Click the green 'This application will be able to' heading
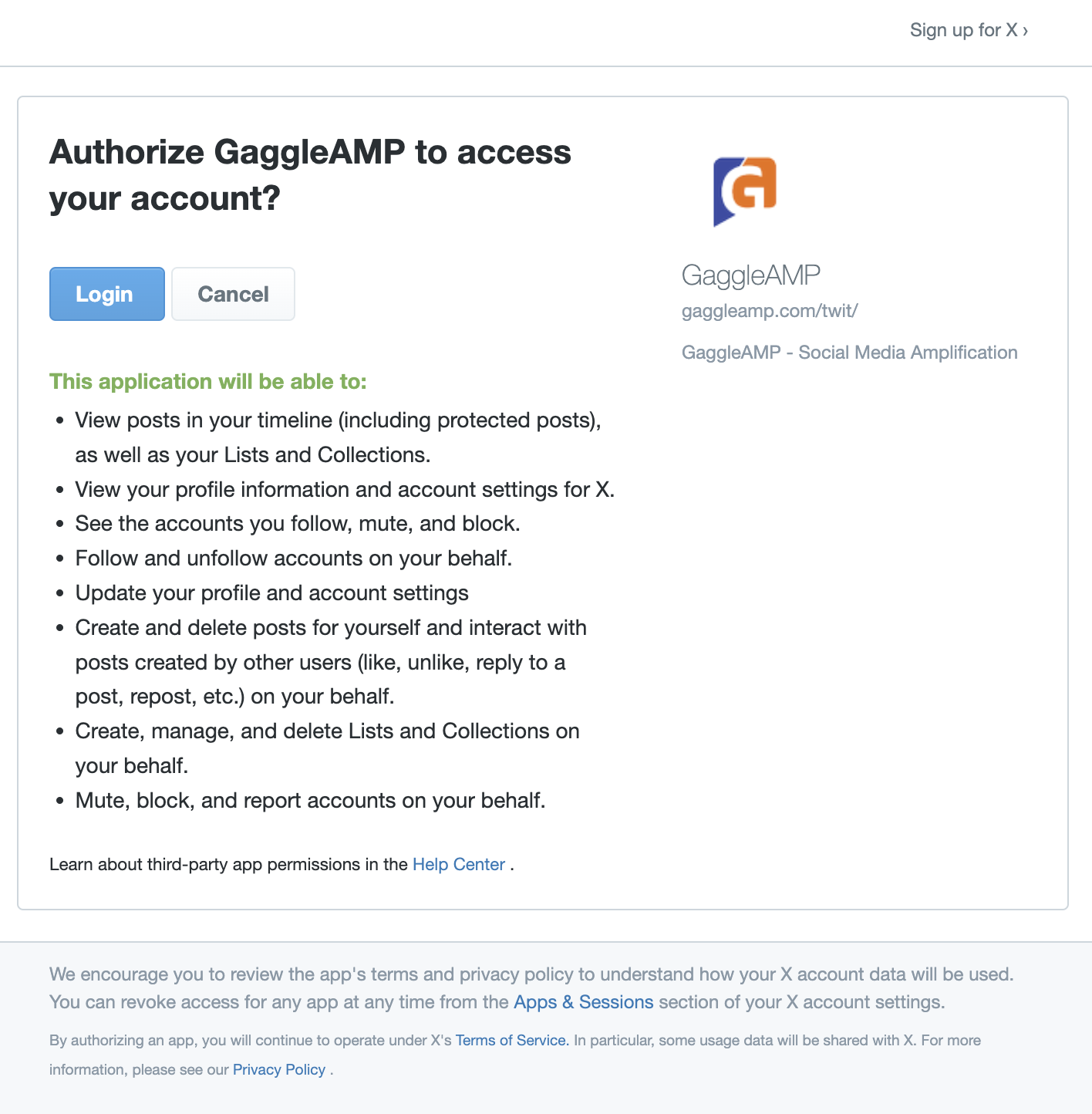 [x=208, y=382]
